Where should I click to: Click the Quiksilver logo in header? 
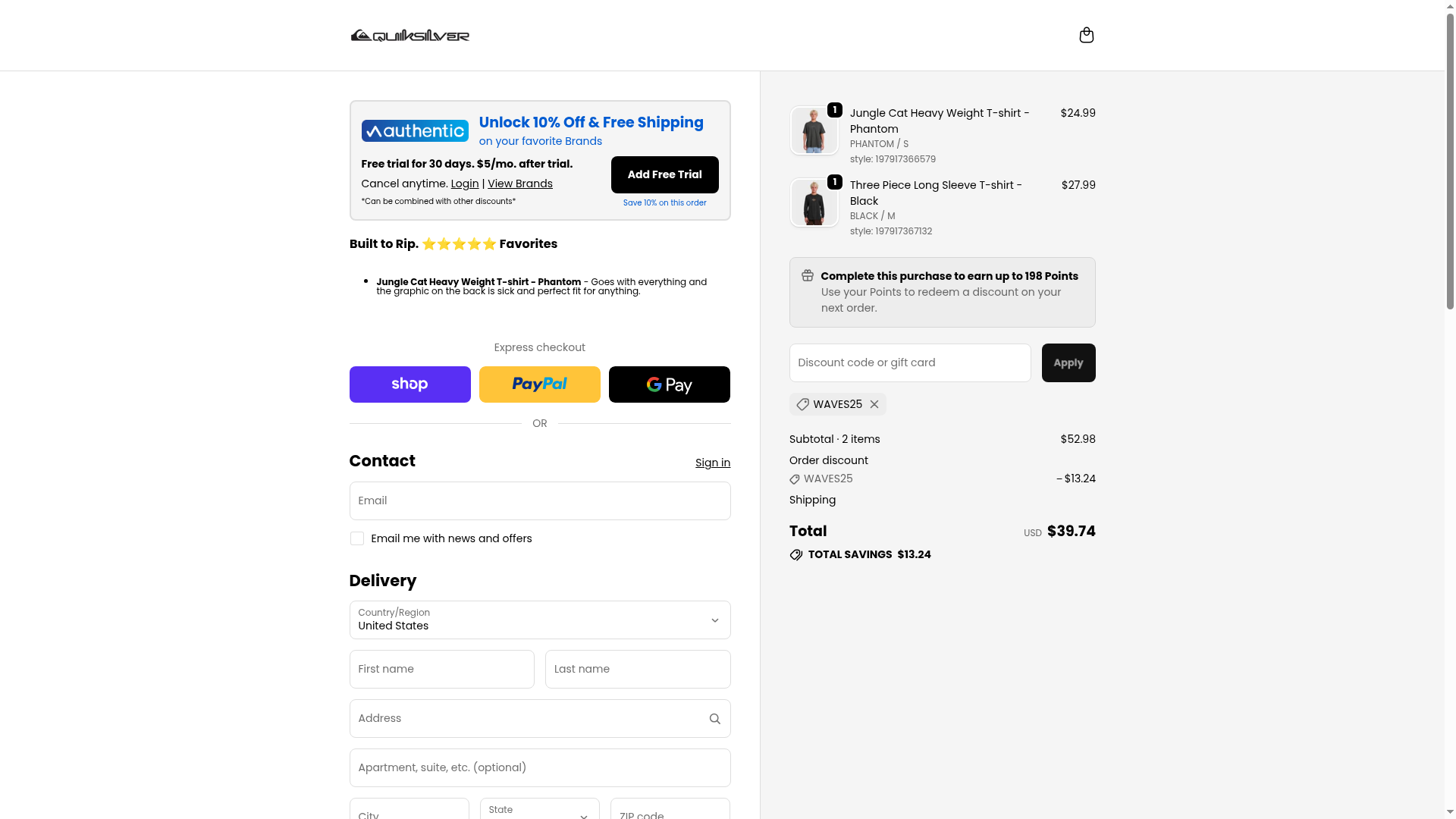pos(410,36)
